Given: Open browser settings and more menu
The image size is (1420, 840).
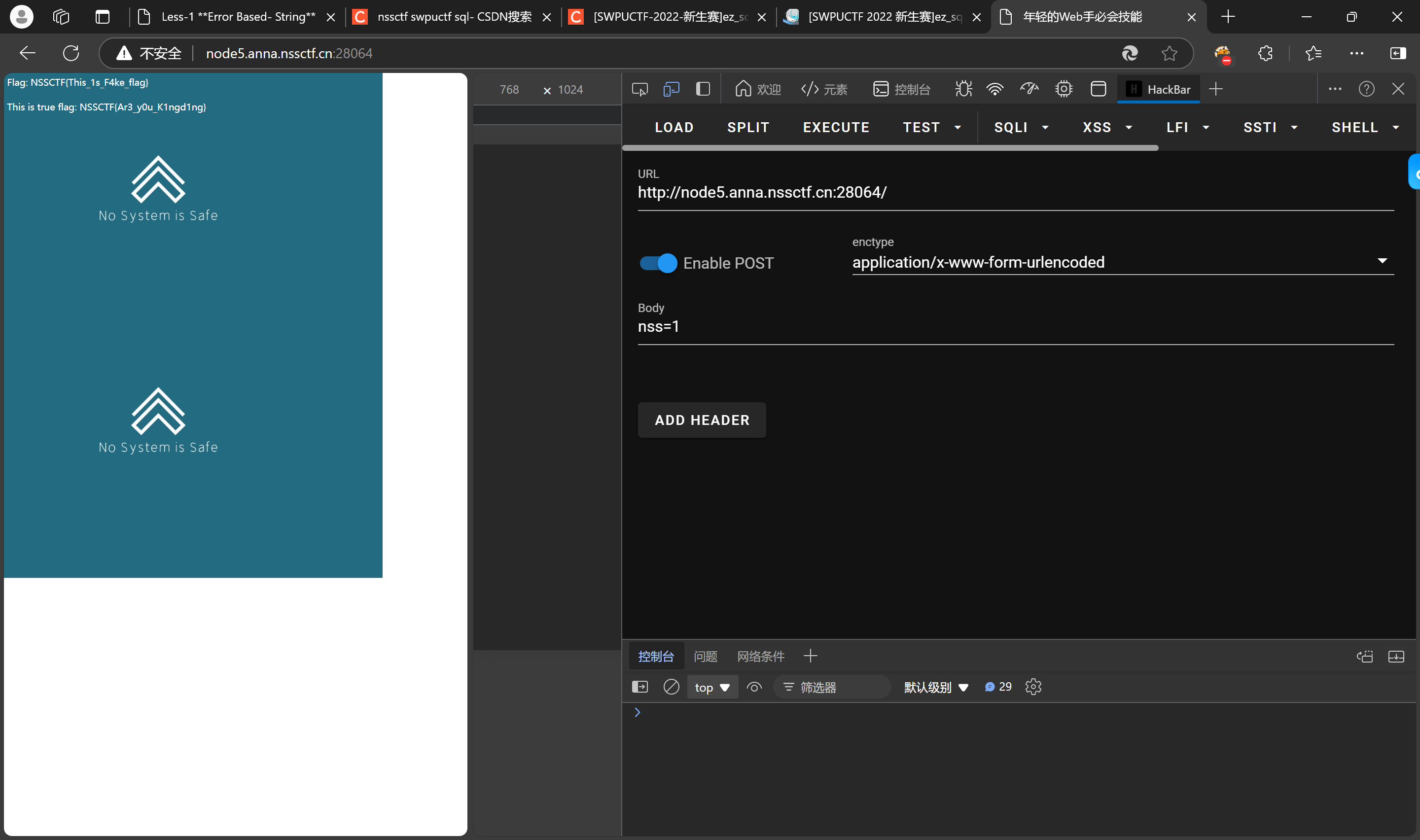Looking at the screenshot, I should [x=1356, y=53].
